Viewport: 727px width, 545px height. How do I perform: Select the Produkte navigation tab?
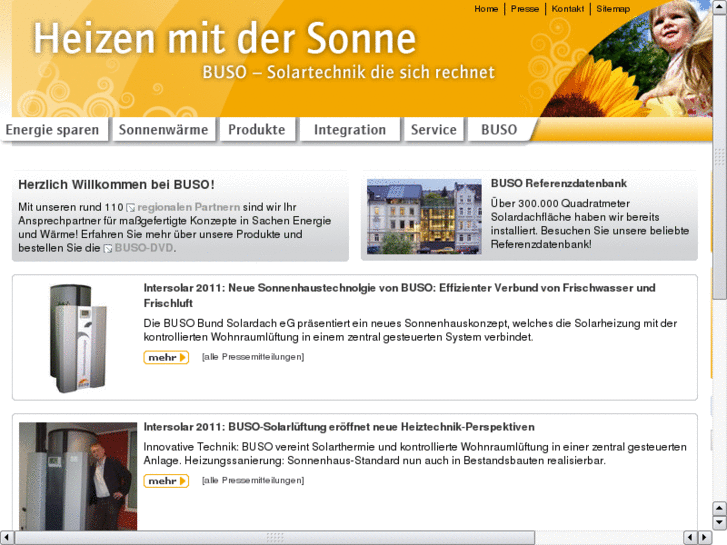click(x=257, y=129)
